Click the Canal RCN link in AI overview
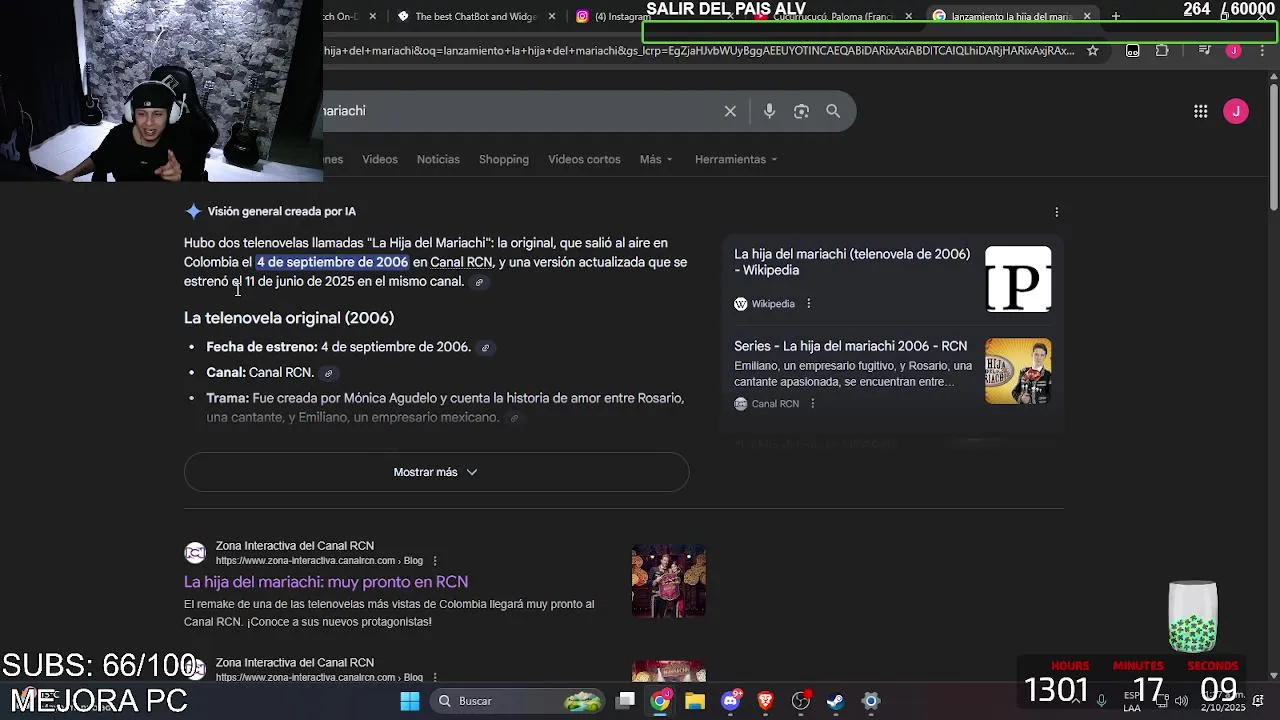This screenshot has height=720, width=1280. (x=461, y=262)
